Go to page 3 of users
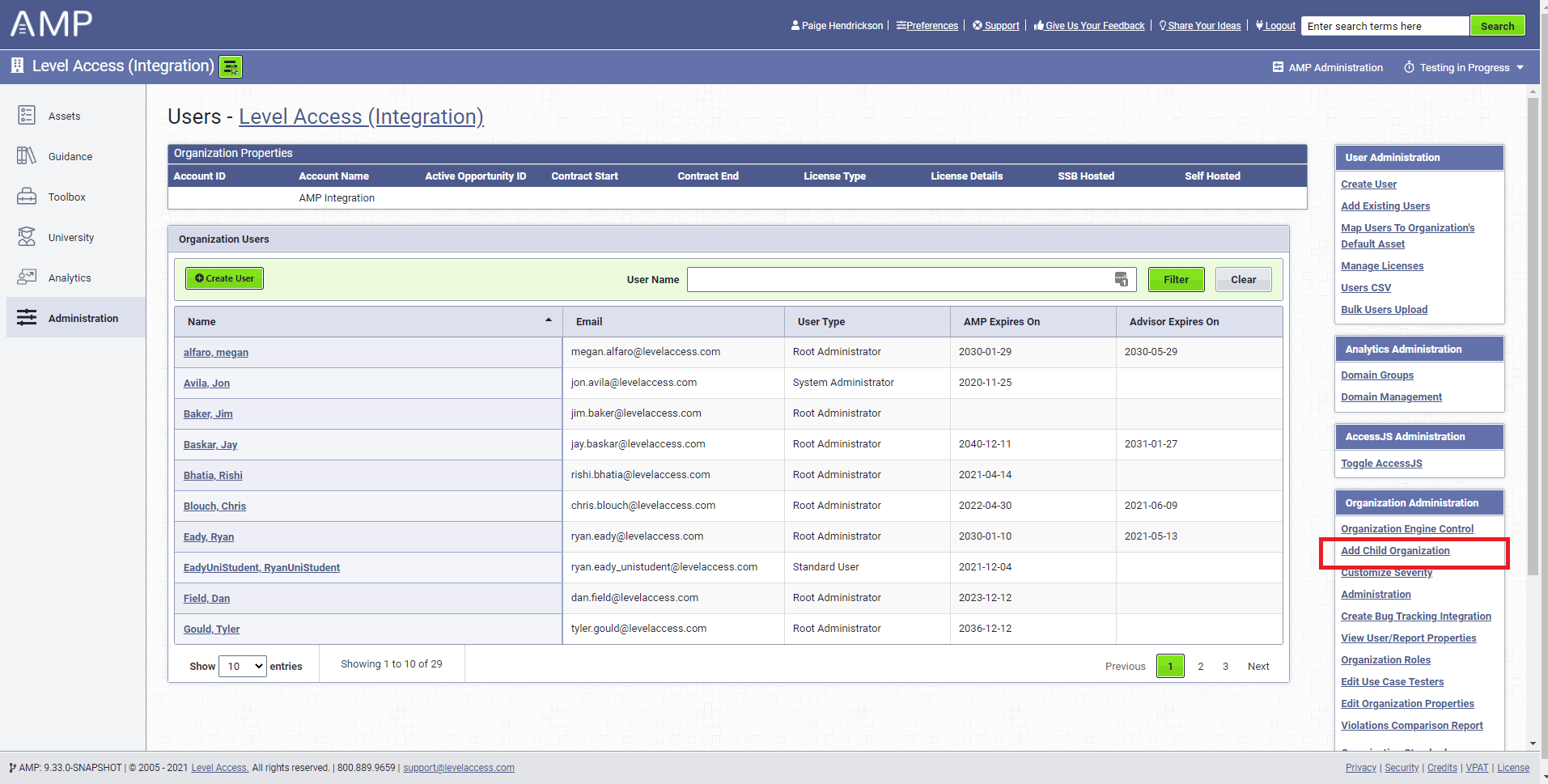Viewport: 1548px width, 784px height. click(x=1225, y=666)
